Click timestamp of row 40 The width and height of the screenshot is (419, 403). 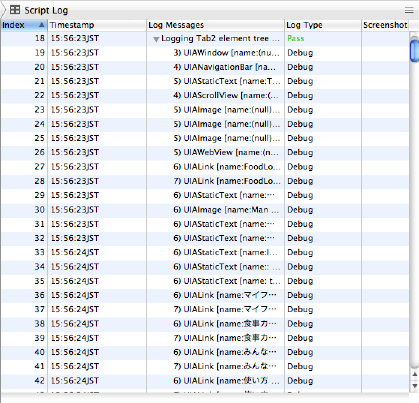click(x=75, y=352)
